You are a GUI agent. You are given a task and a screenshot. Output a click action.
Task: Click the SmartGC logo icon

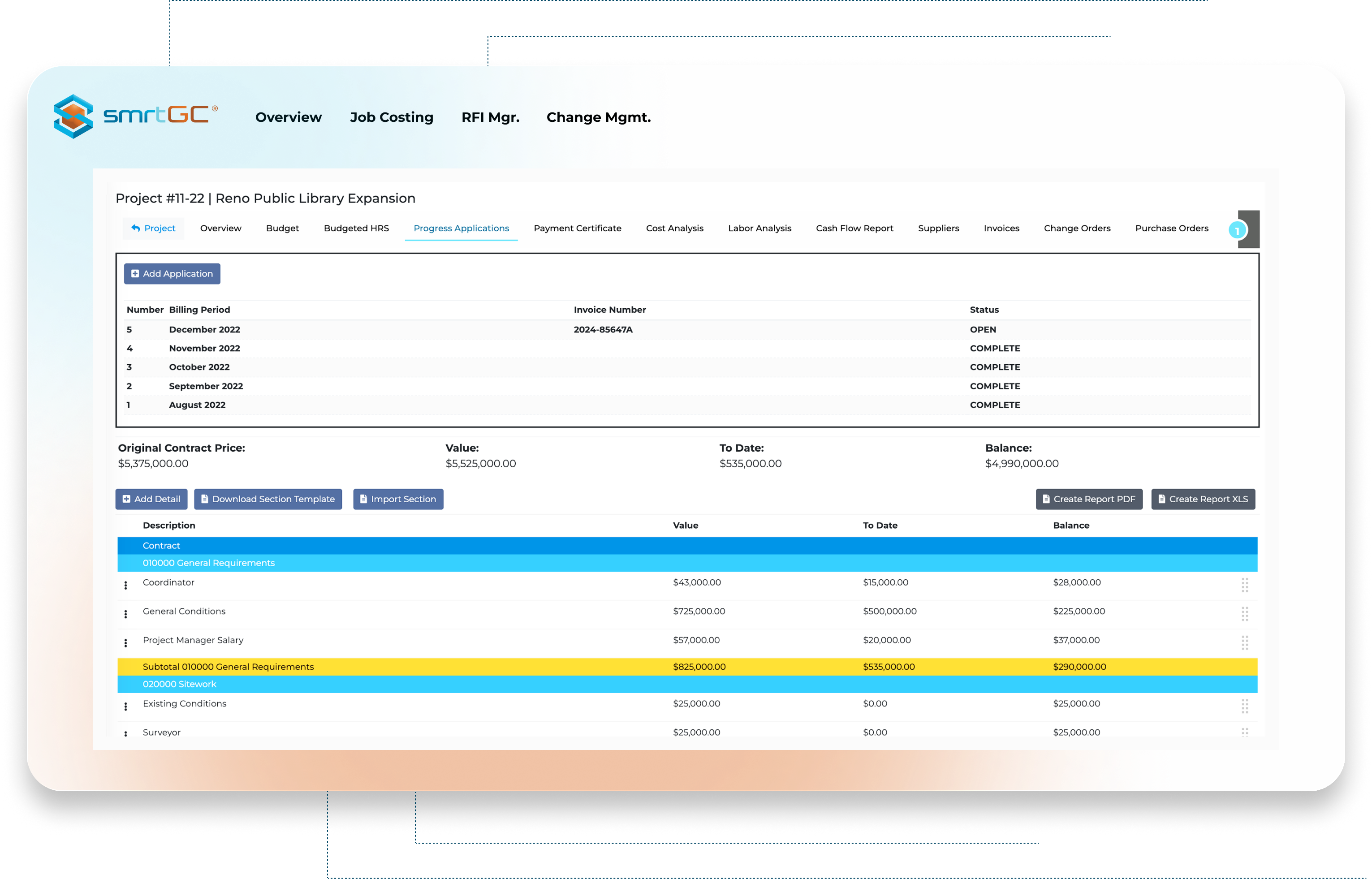pos(74,116)
